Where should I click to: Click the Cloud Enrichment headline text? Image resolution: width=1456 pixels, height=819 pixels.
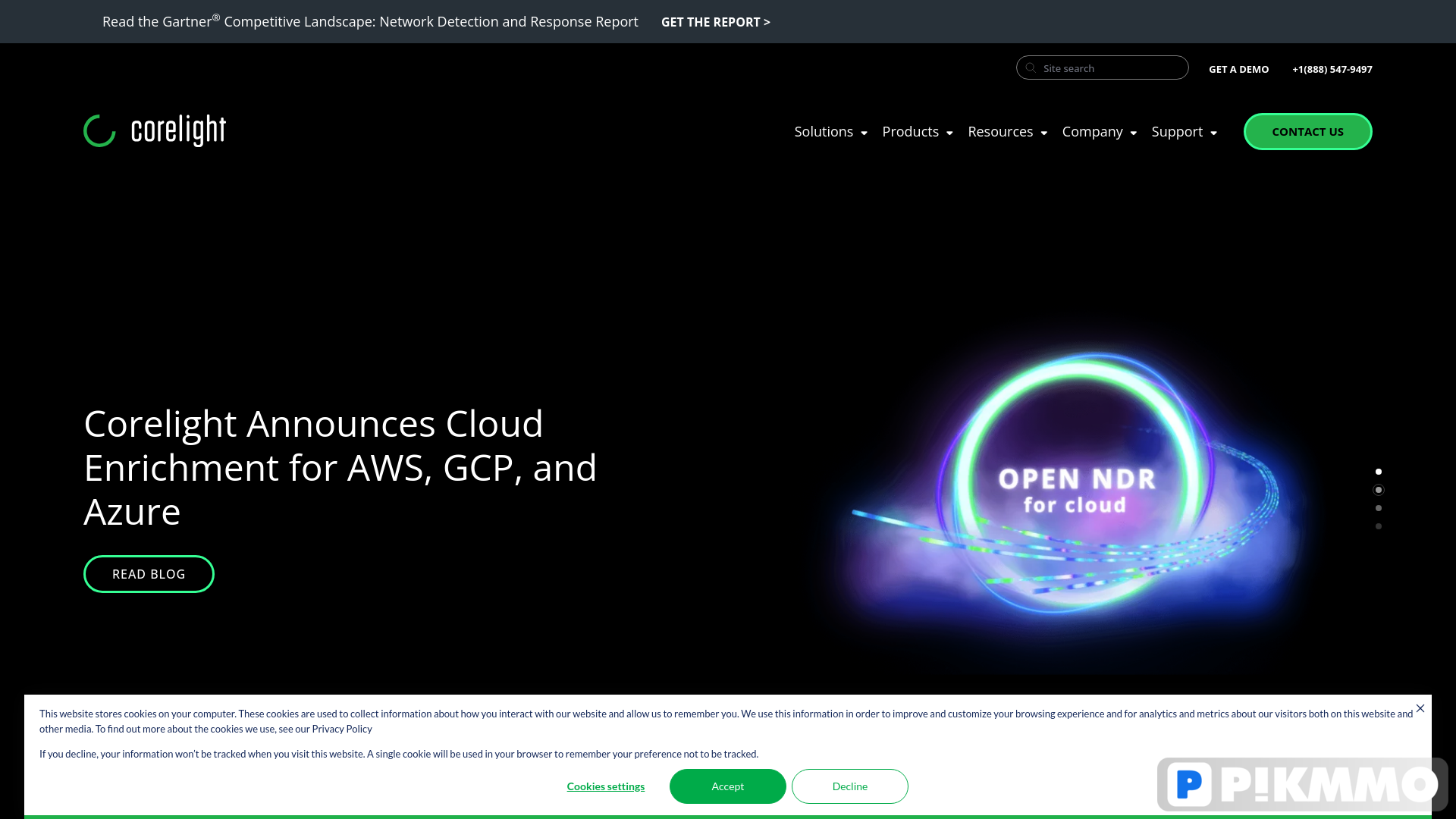click(x=340, y=467)
